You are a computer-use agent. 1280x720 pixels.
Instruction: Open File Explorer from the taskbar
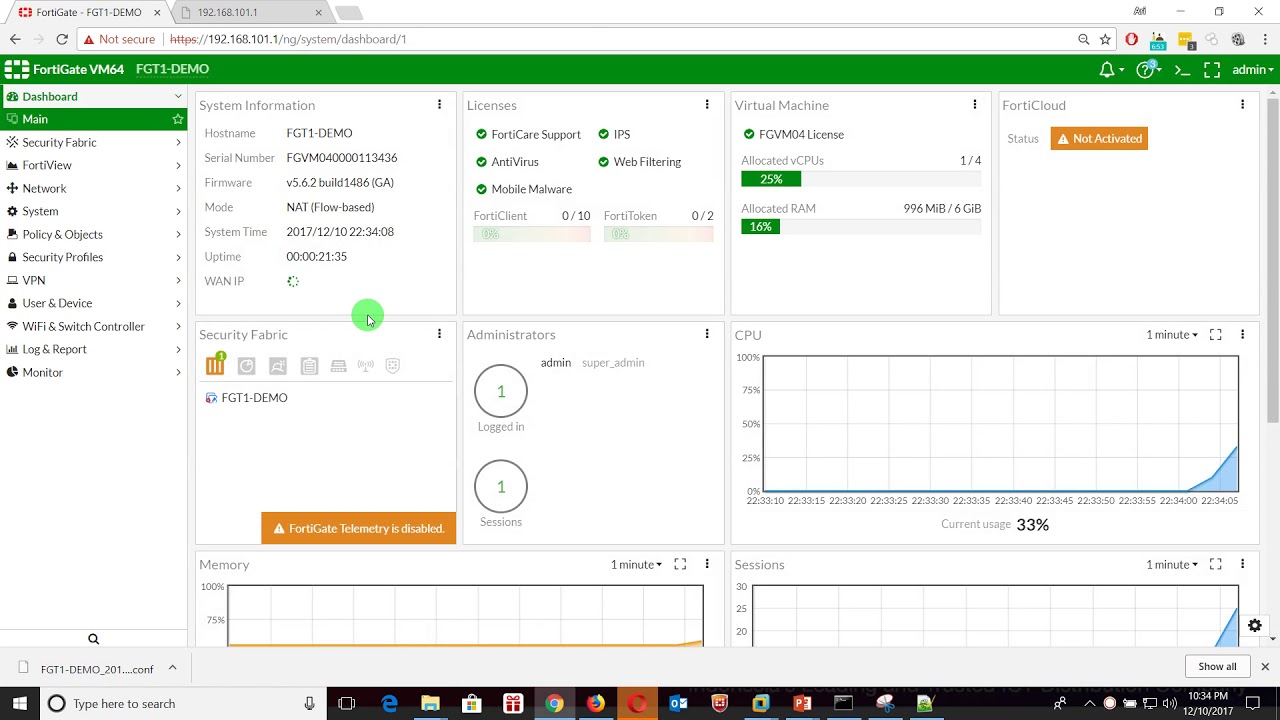tap(430, 704)
